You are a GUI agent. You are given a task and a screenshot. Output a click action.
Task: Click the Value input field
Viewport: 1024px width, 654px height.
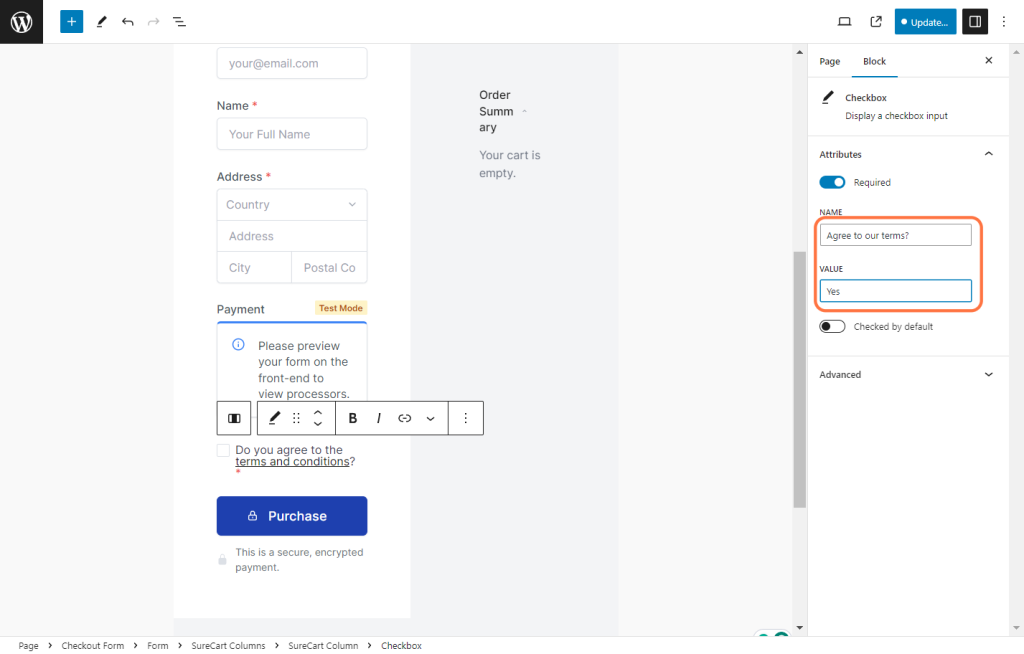coord(895,291)
